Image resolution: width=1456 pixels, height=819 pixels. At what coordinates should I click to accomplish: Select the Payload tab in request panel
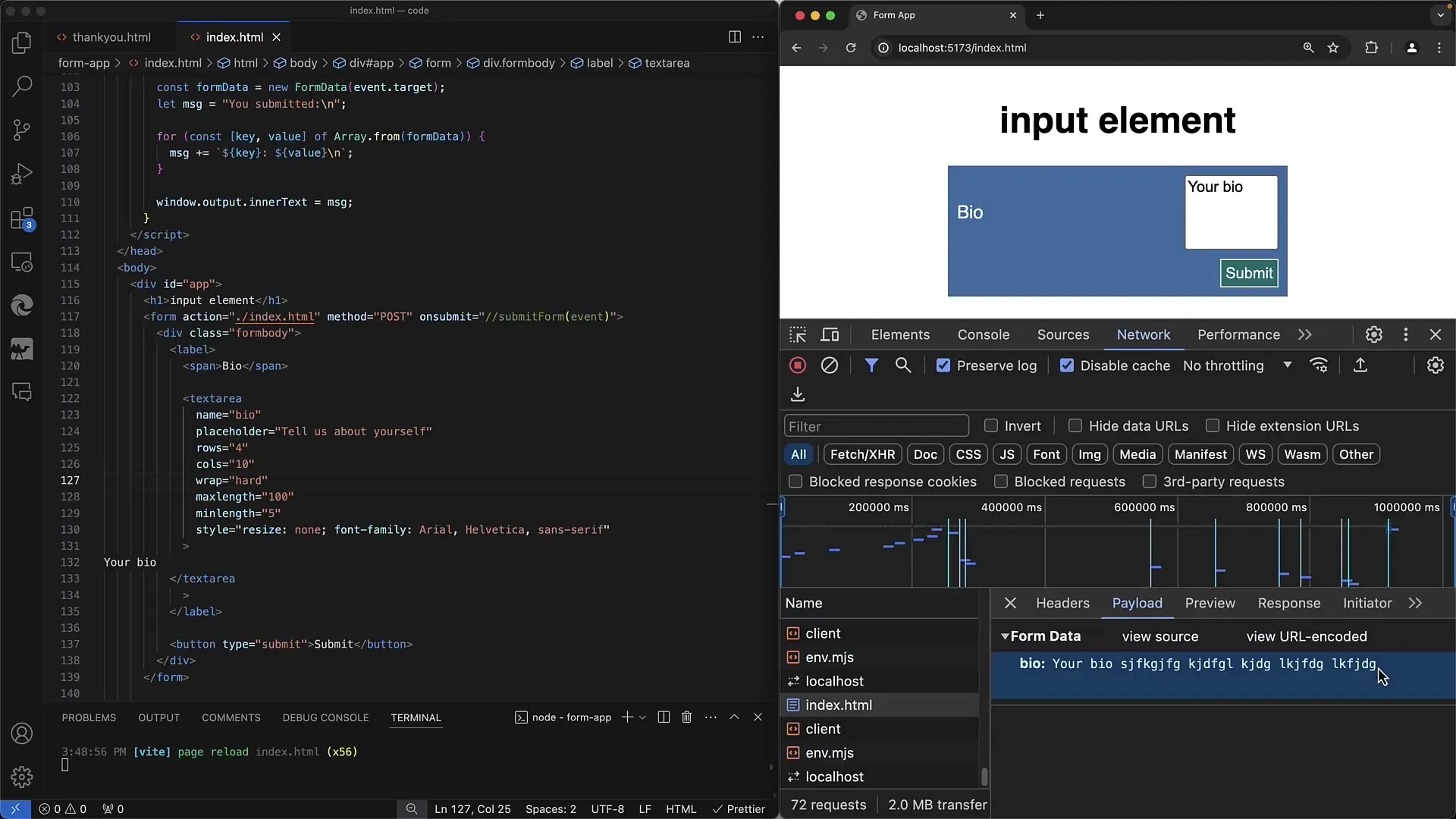tap(1137, 602)
